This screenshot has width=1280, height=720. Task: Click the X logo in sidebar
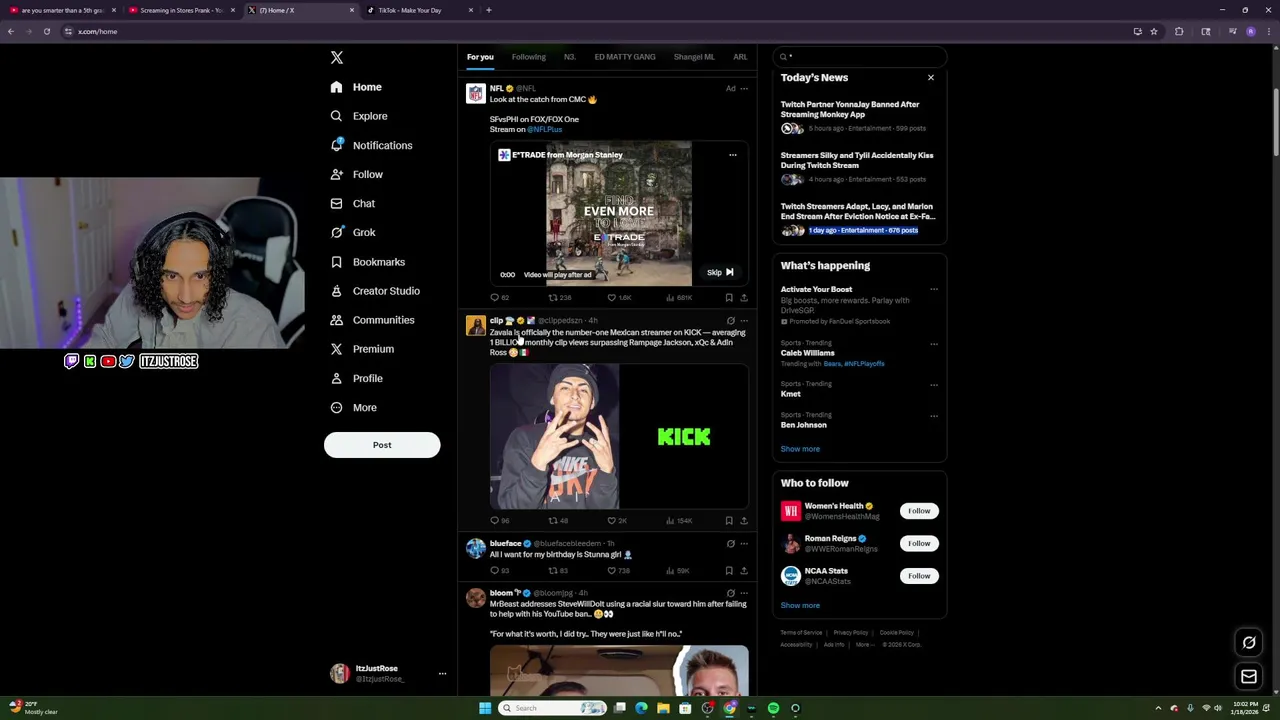(337, 58)
